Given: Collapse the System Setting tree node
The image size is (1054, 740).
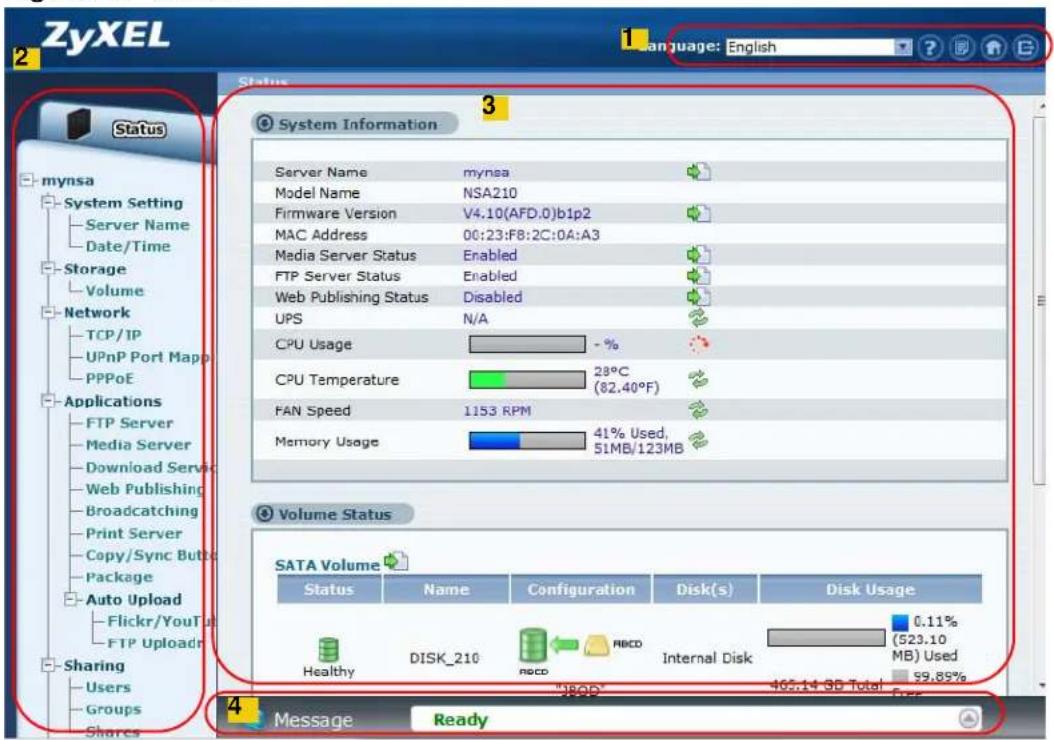Looking at the screenshot, I should point(48,202).
